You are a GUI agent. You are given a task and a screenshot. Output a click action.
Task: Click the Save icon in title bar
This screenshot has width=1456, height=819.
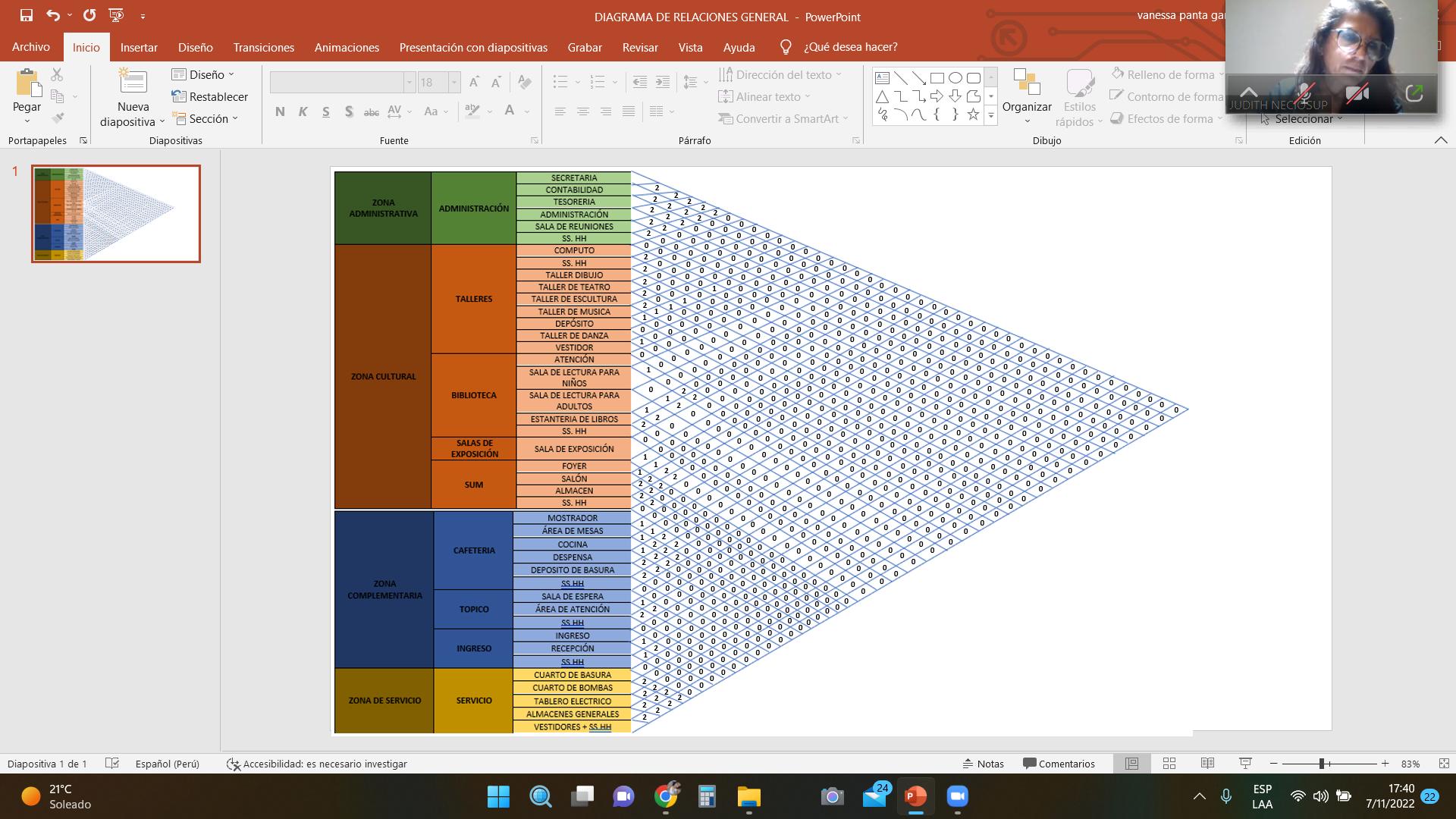pos(27,15)
